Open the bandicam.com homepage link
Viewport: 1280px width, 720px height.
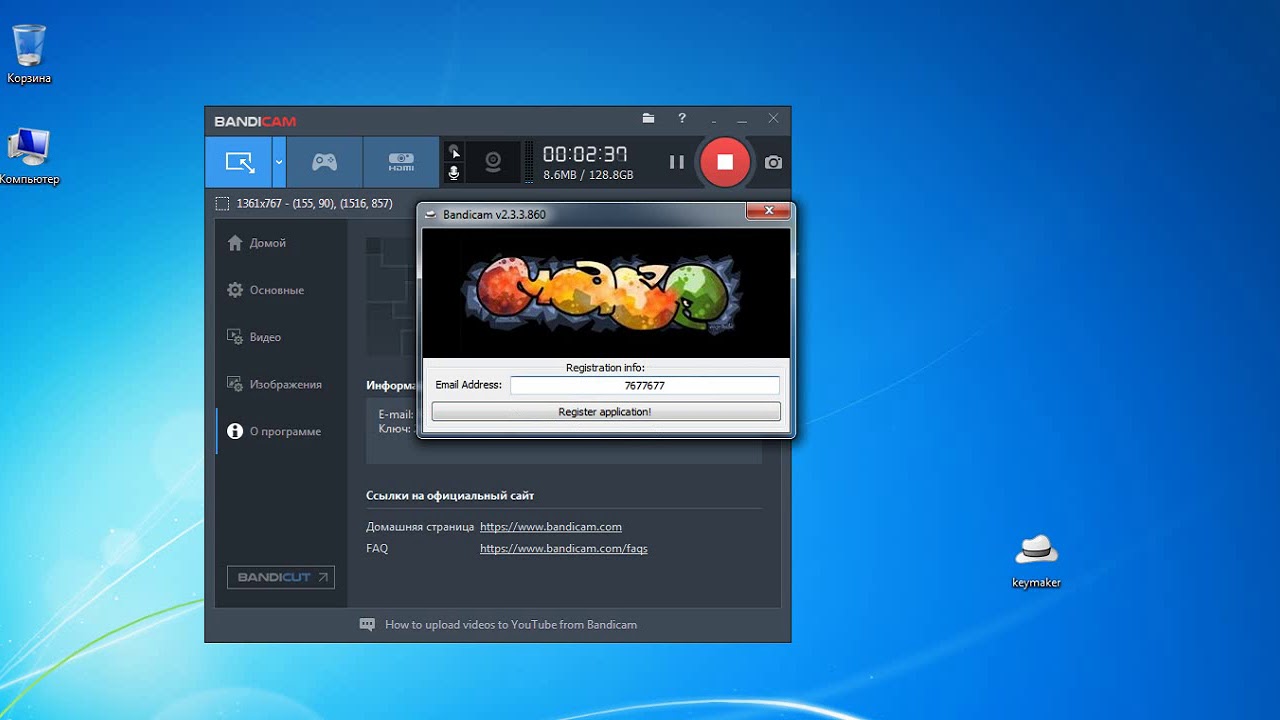551,527
